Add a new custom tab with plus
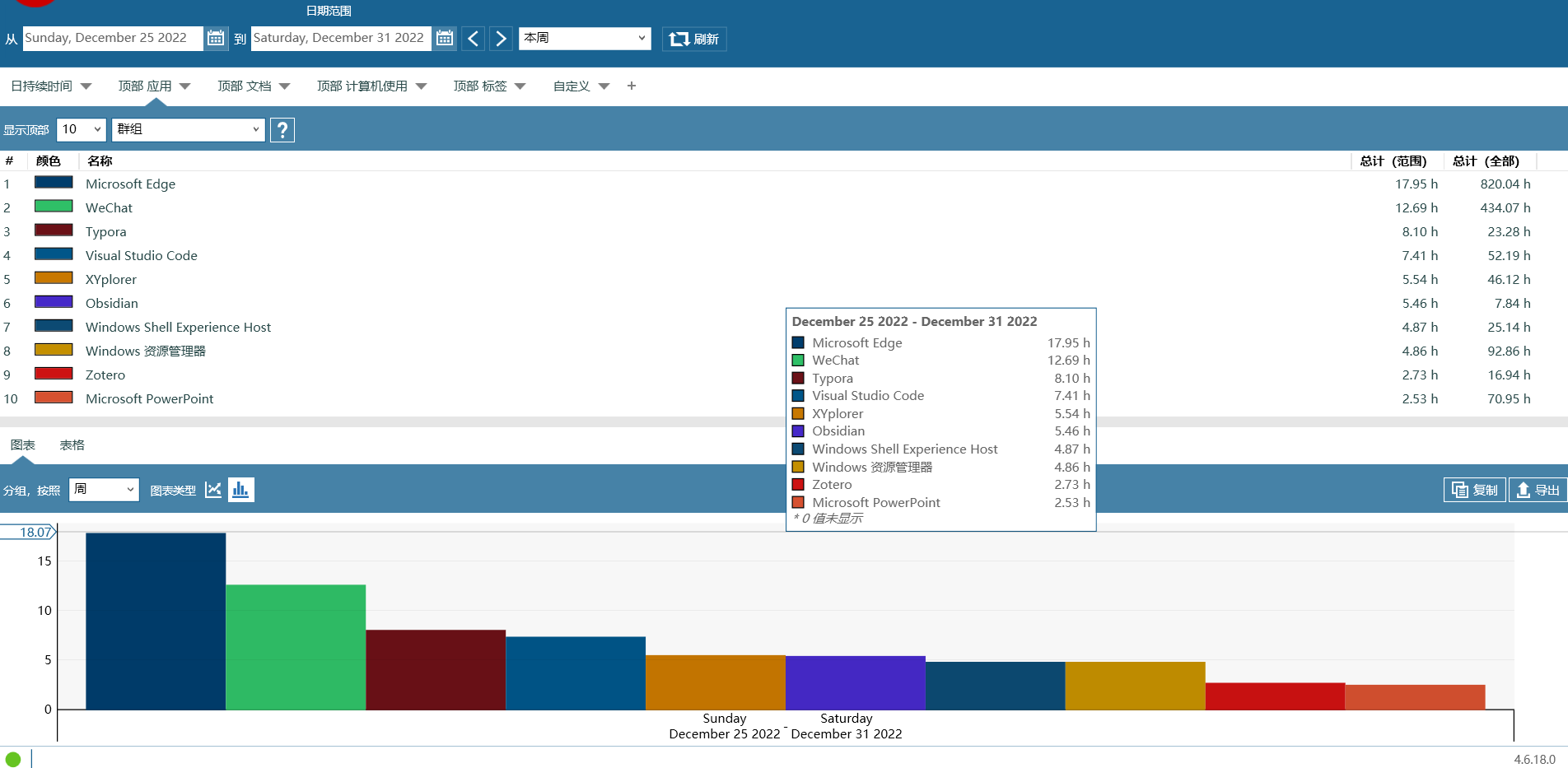The image size is (1568, 768). (x=632, y=86)
